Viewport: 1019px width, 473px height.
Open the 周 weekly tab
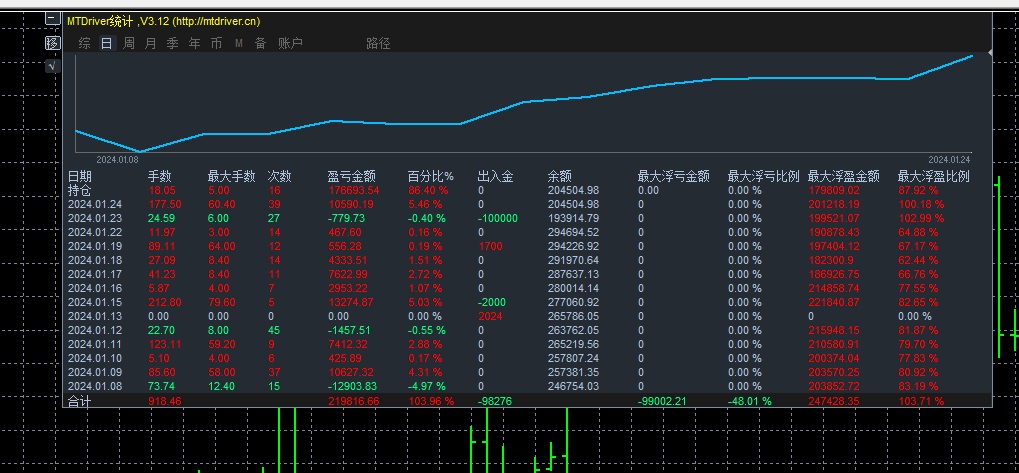(129, 44)
